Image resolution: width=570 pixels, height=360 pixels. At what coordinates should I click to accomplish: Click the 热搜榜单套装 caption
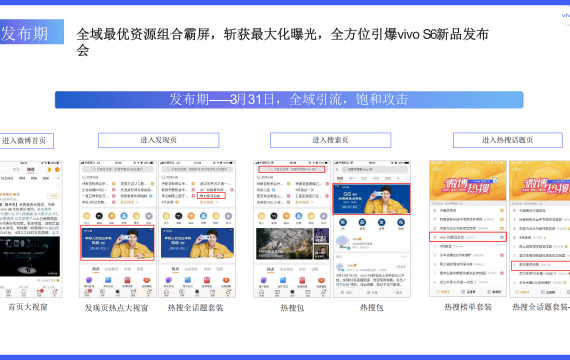point(468,307)
